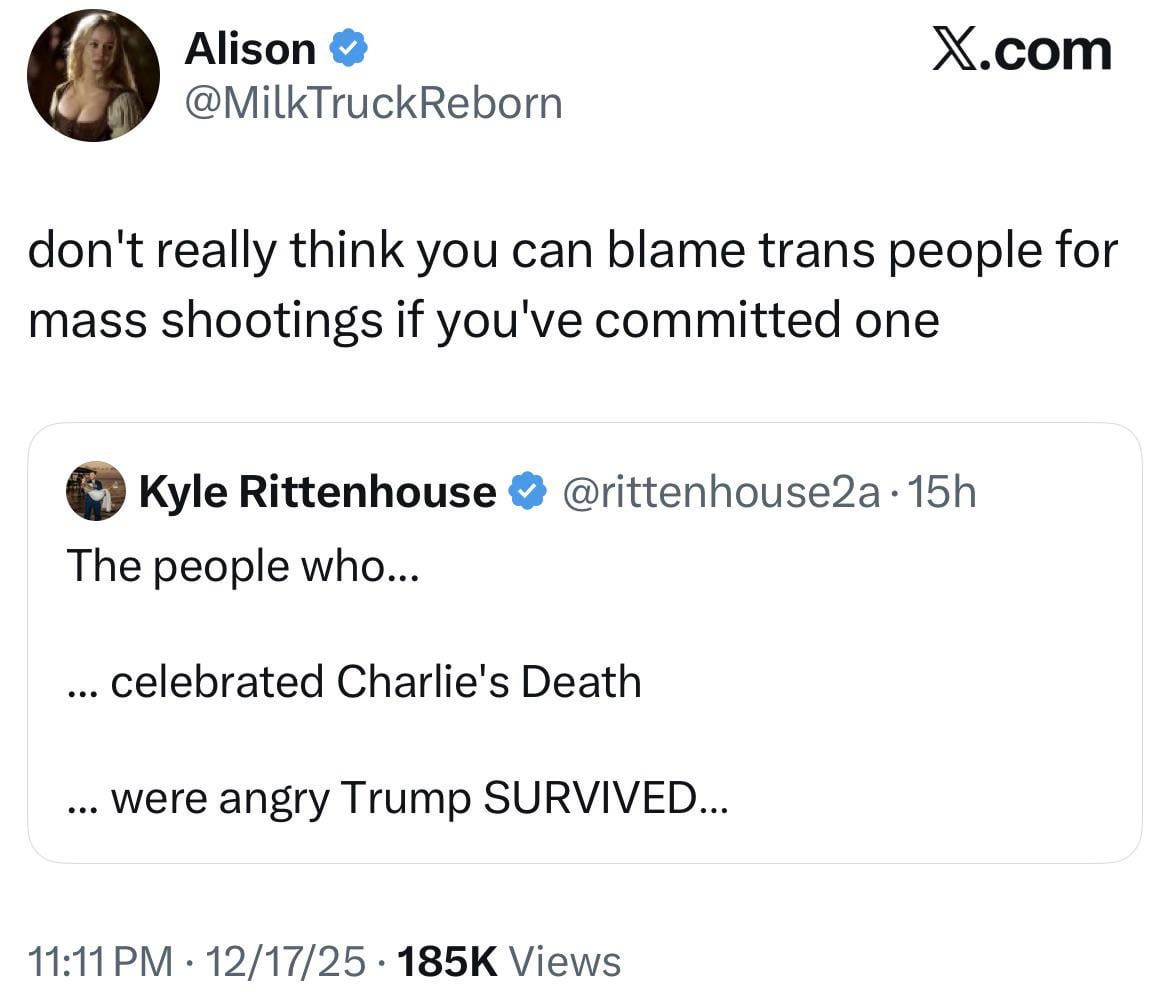Image resolution: width=1170 pixels, height=1005 pixels.
Task: Click the @MilkTruckReborn handle
Action: (x=372, y=103)
